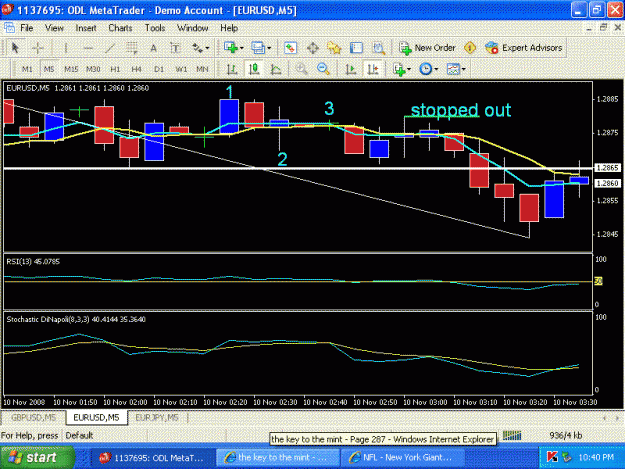Image resolution: width=625 pixels, height=469 pixels.
Task: Open the Help menu
Action: (229, 28)
